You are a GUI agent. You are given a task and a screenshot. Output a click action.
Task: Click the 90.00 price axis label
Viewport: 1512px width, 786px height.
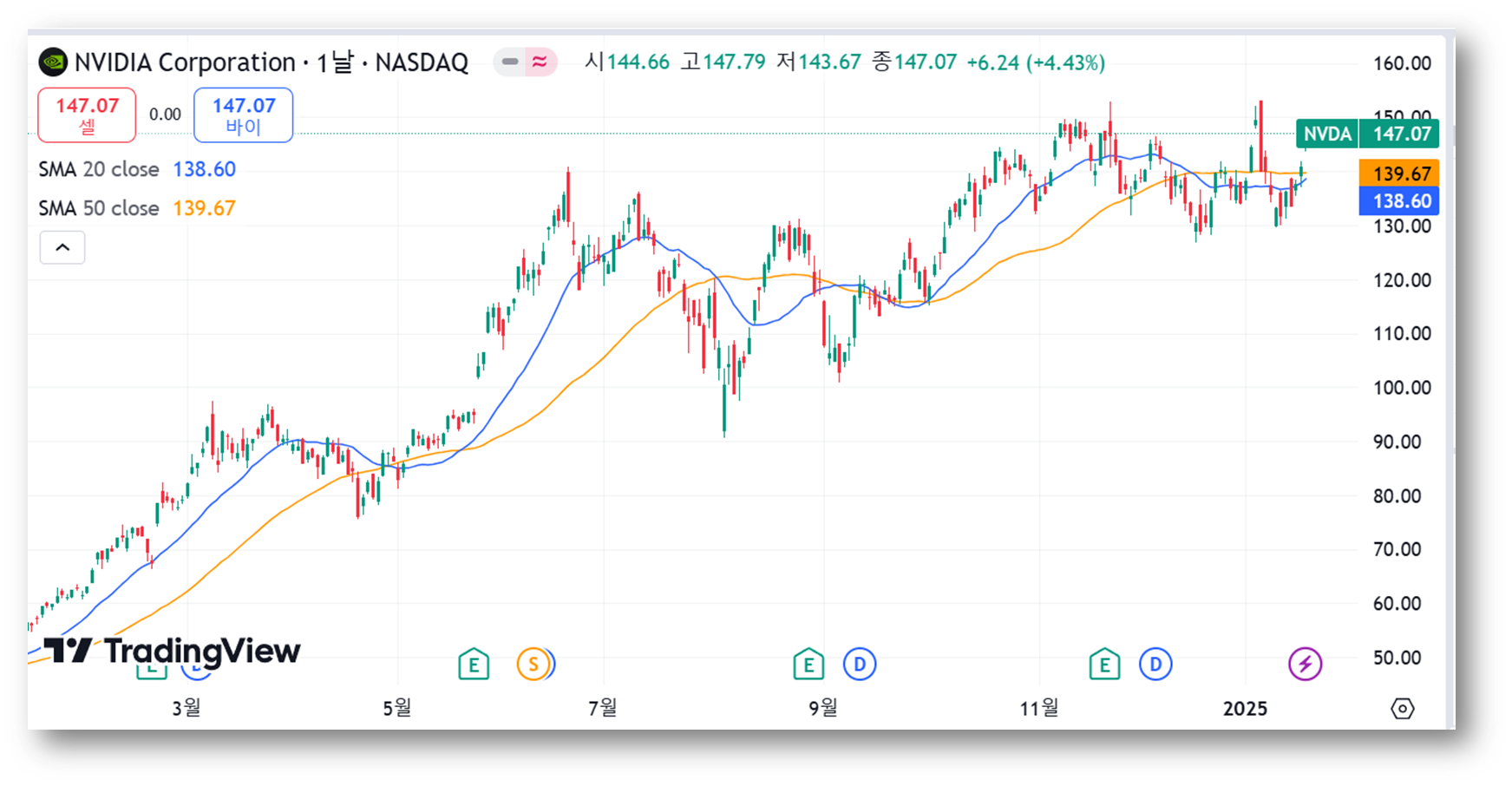pos(1397,442)
